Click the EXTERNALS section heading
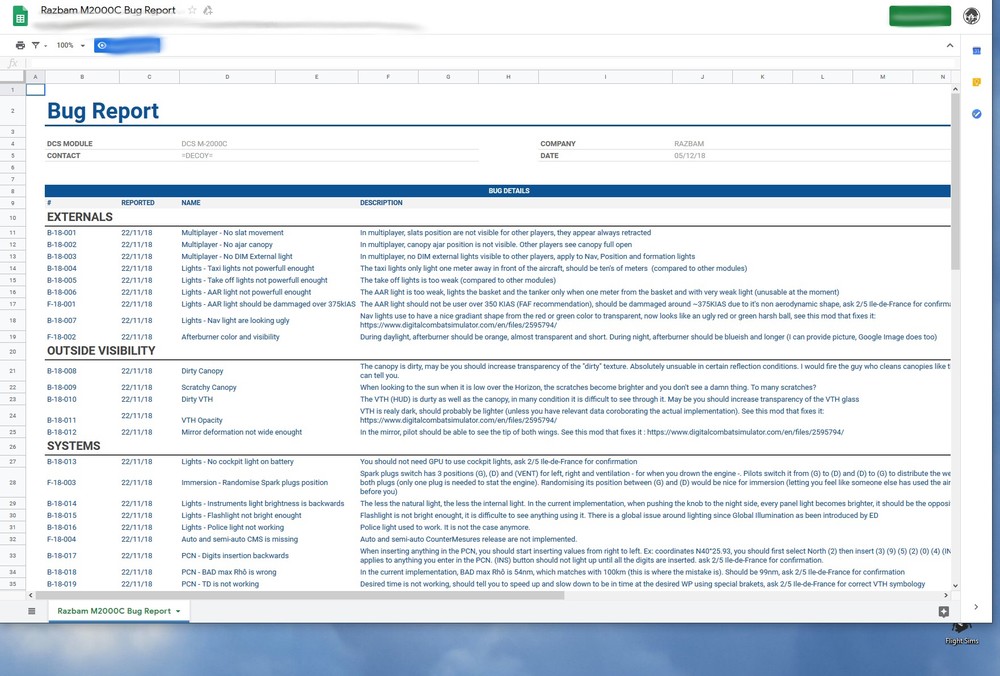 click(x=80, y=217)
